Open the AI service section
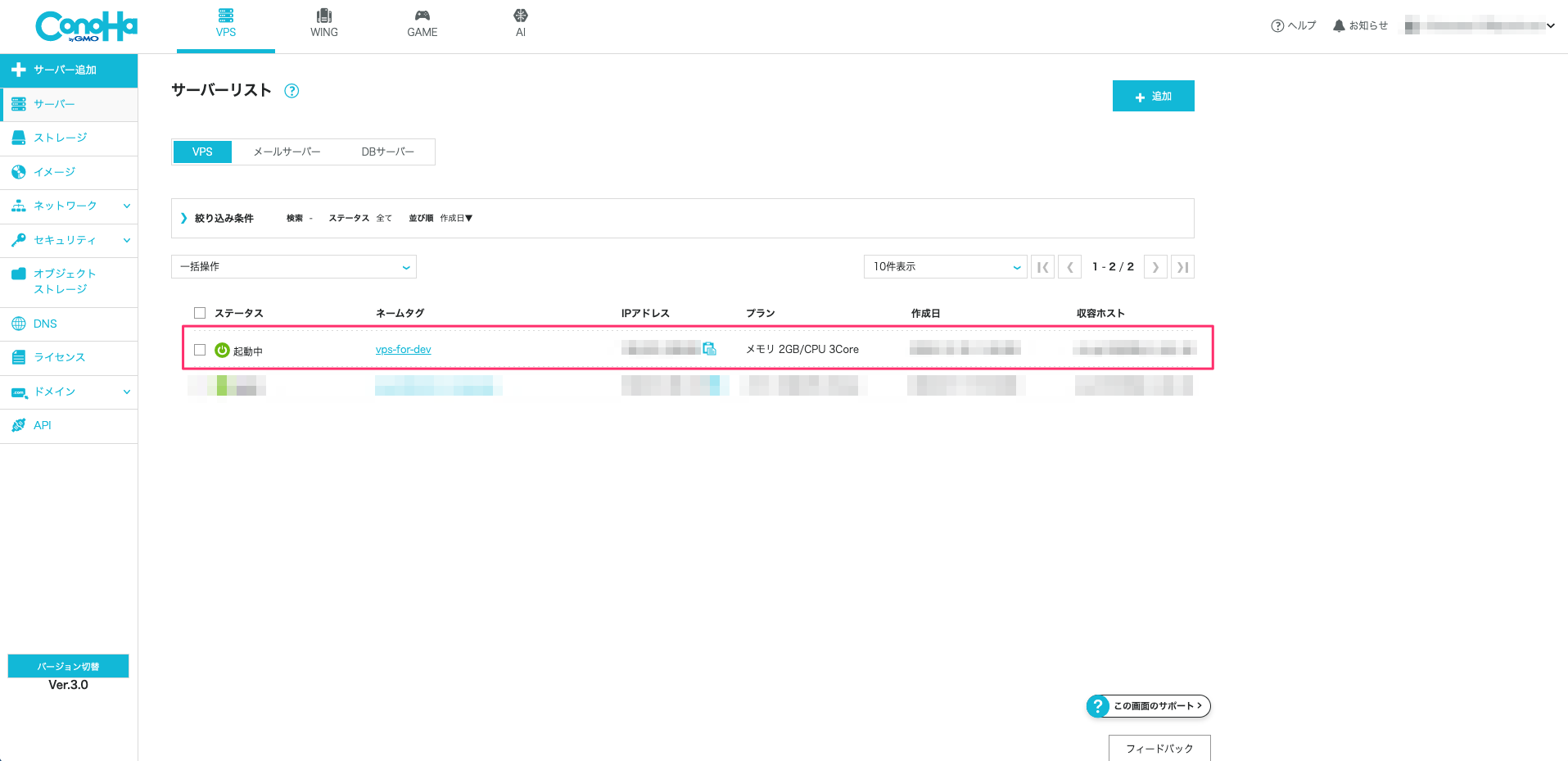 [521, 23]
